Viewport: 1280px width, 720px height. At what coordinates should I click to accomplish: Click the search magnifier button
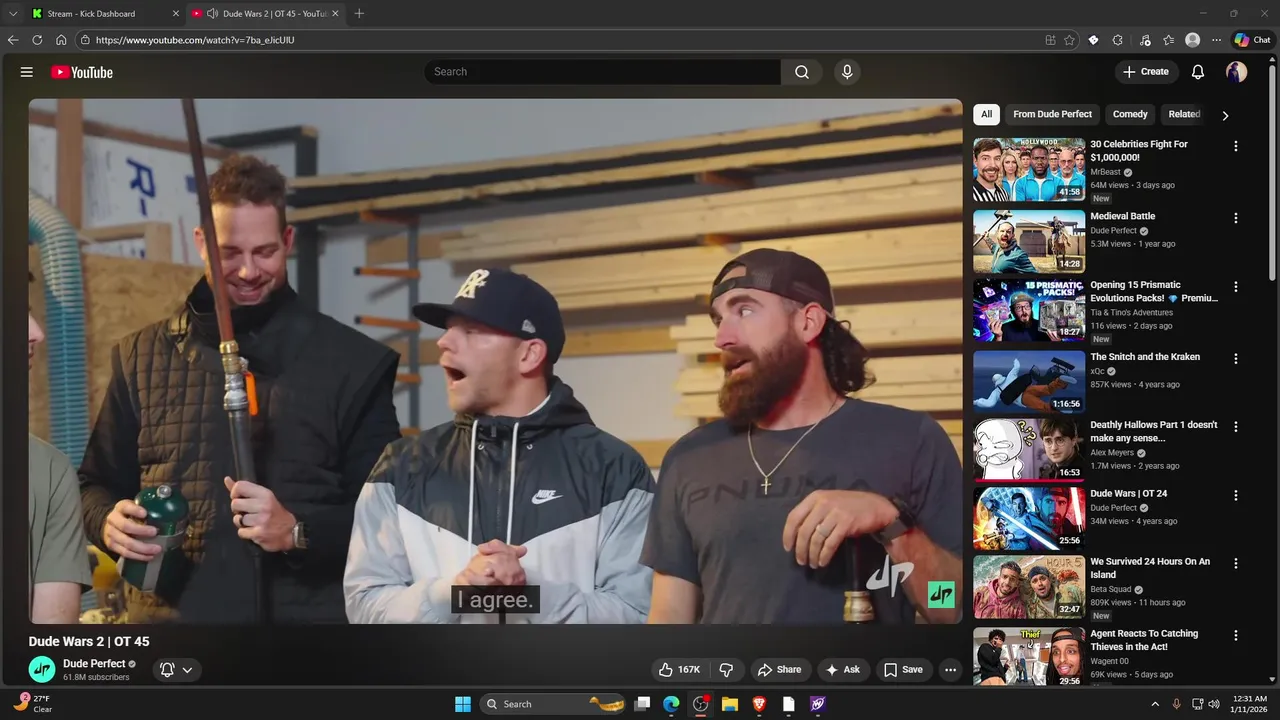pyautogui.click(x=802, y=72)
